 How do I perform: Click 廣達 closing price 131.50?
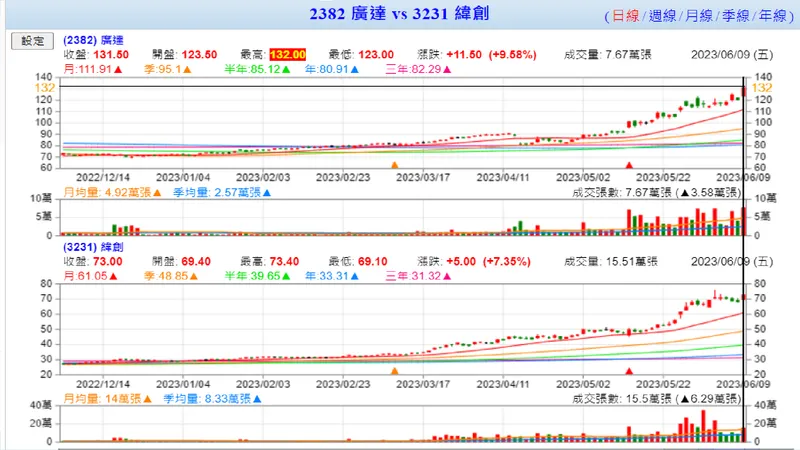pos(111,55)
